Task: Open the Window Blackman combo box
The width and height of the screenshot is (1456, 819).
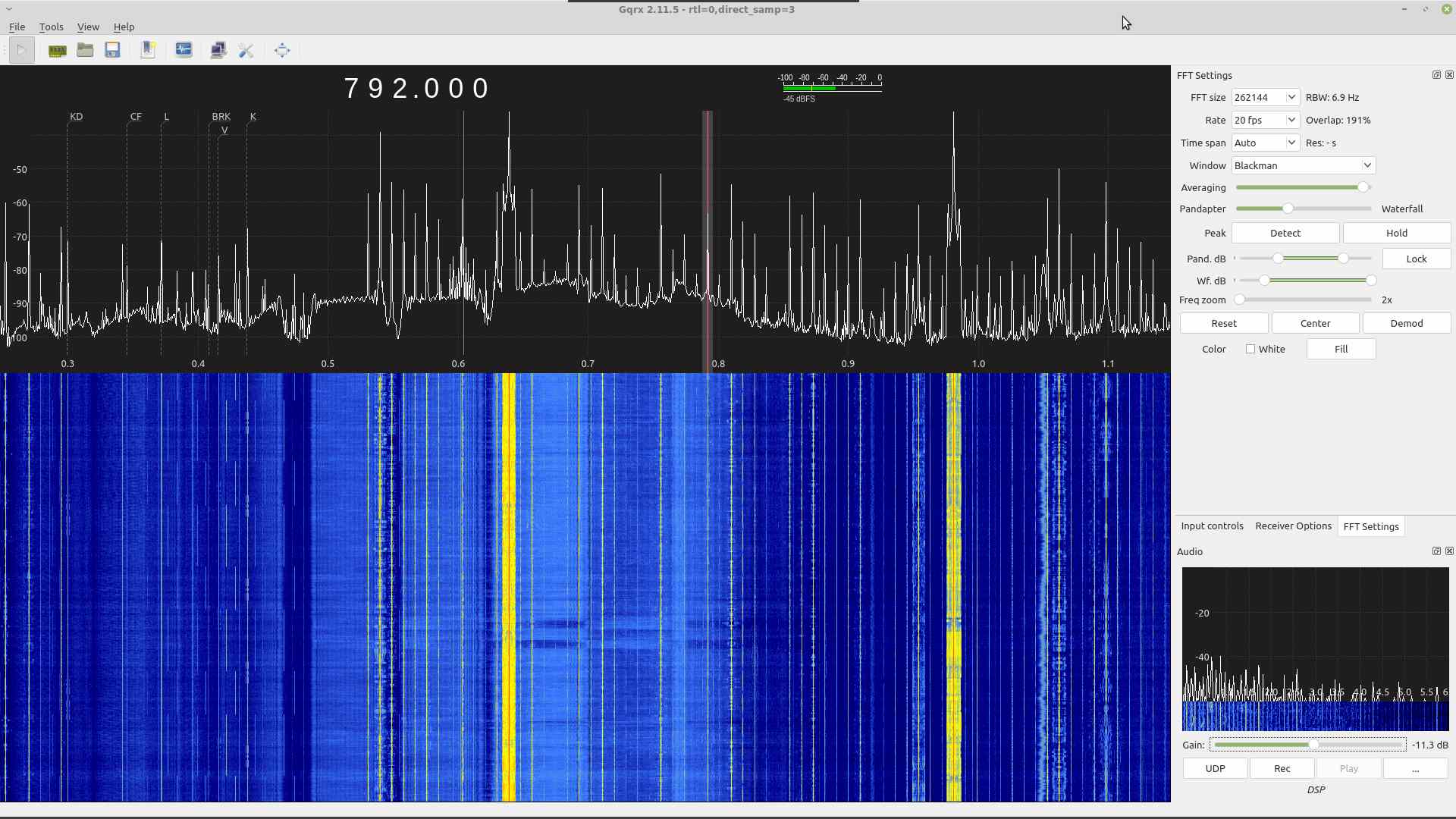Action: click(1302, 166)
